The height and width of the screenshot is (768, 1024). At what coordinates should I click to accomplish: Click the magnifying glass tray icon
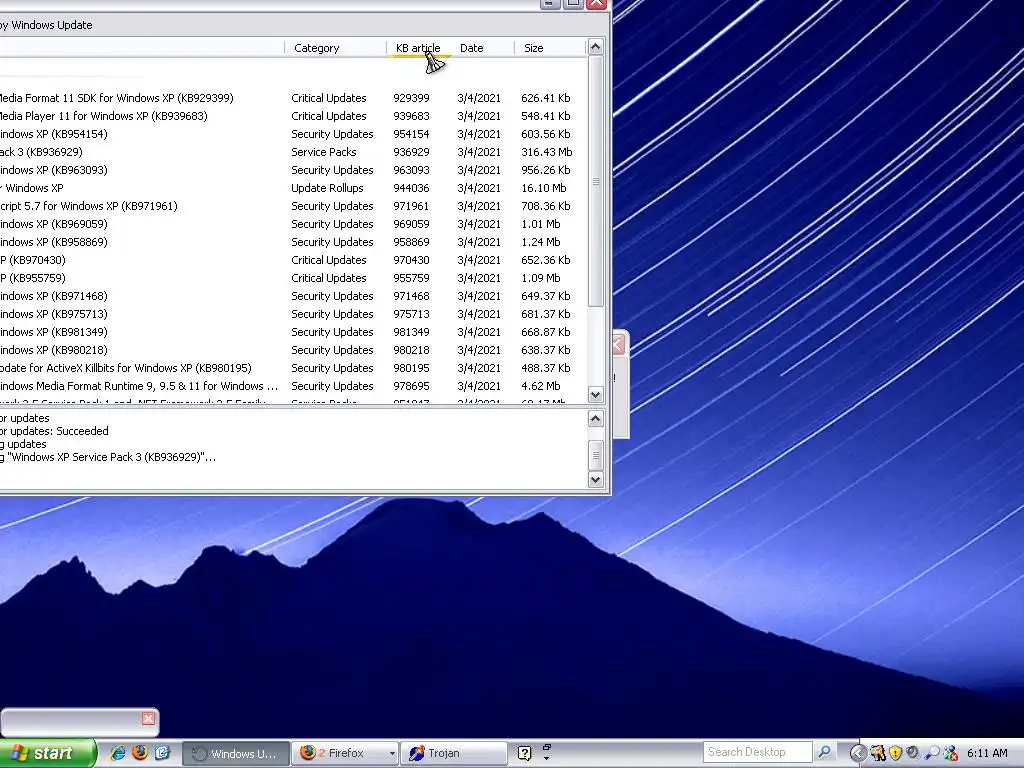tap(932, 753)
